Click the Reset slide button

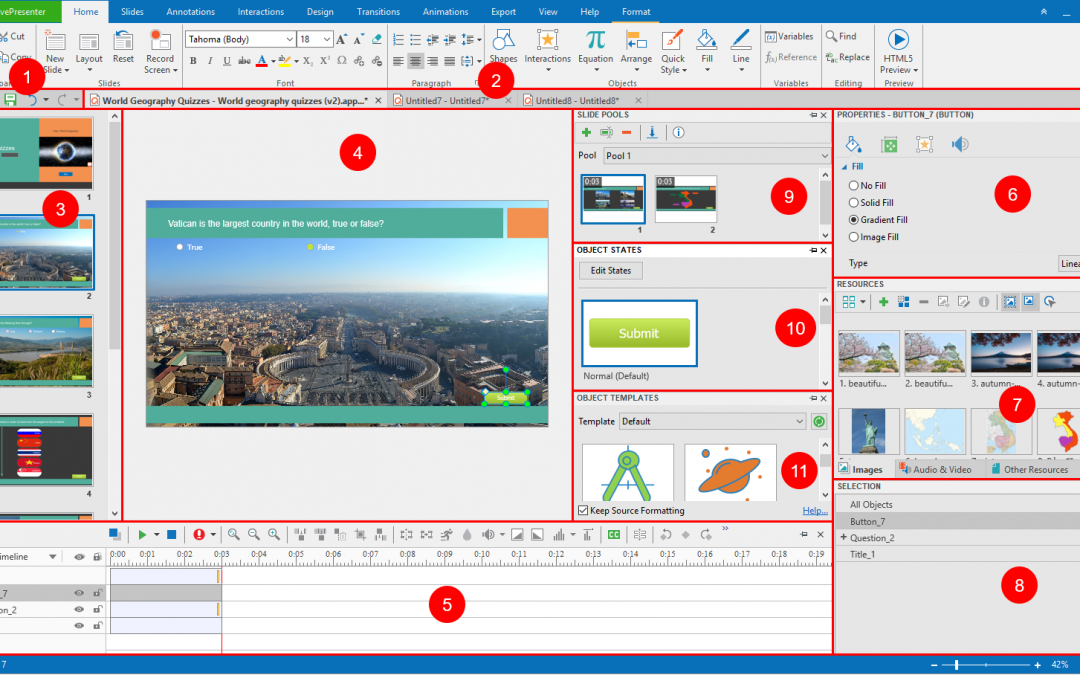[123, 47]
